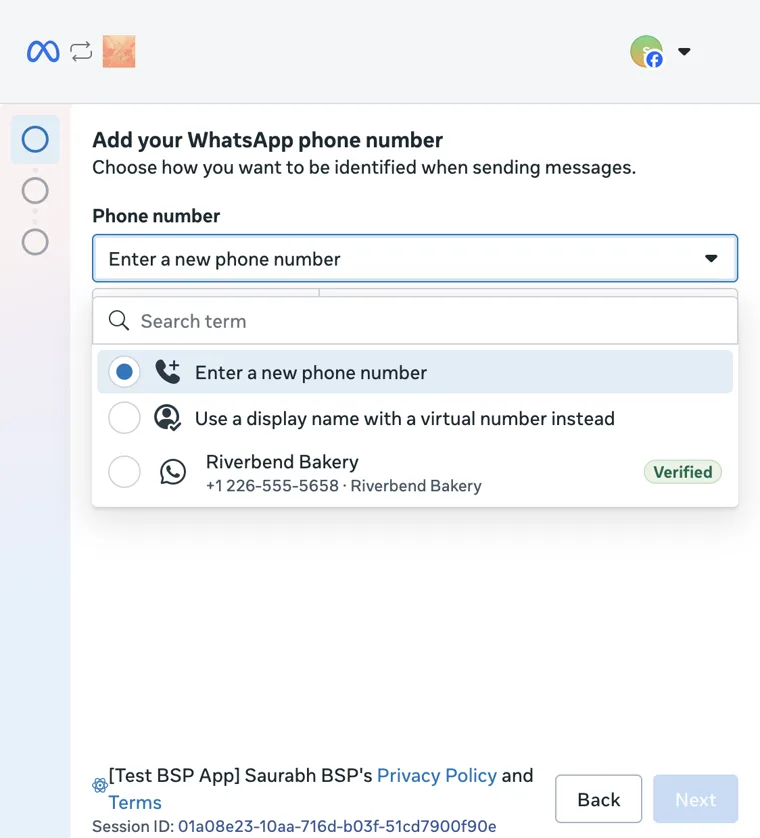
Task: Expand the account menu caret
Action: [684, 52]
